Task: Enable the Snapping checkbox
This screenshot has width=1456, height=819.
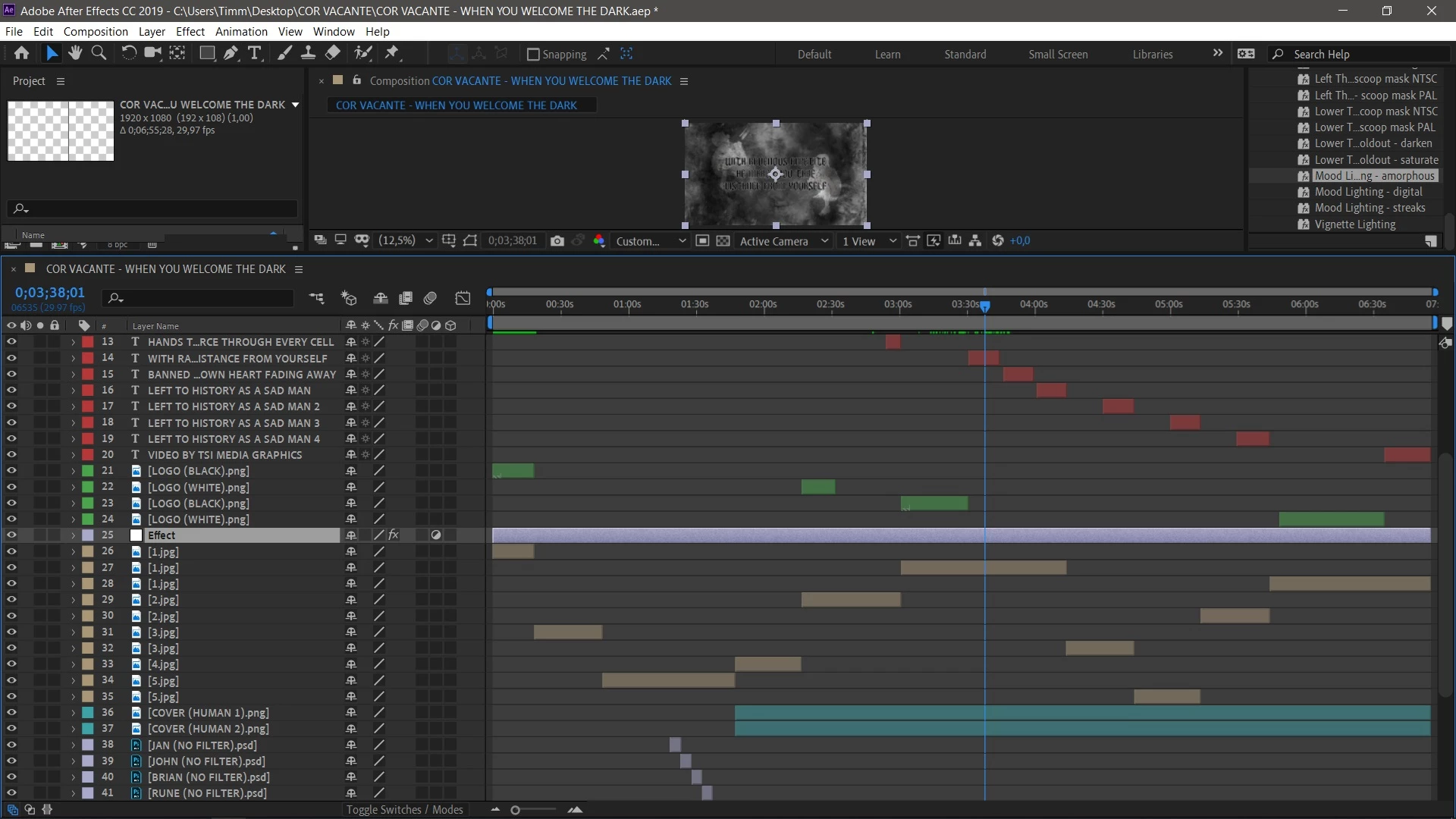Action: [x=533, y=55]
